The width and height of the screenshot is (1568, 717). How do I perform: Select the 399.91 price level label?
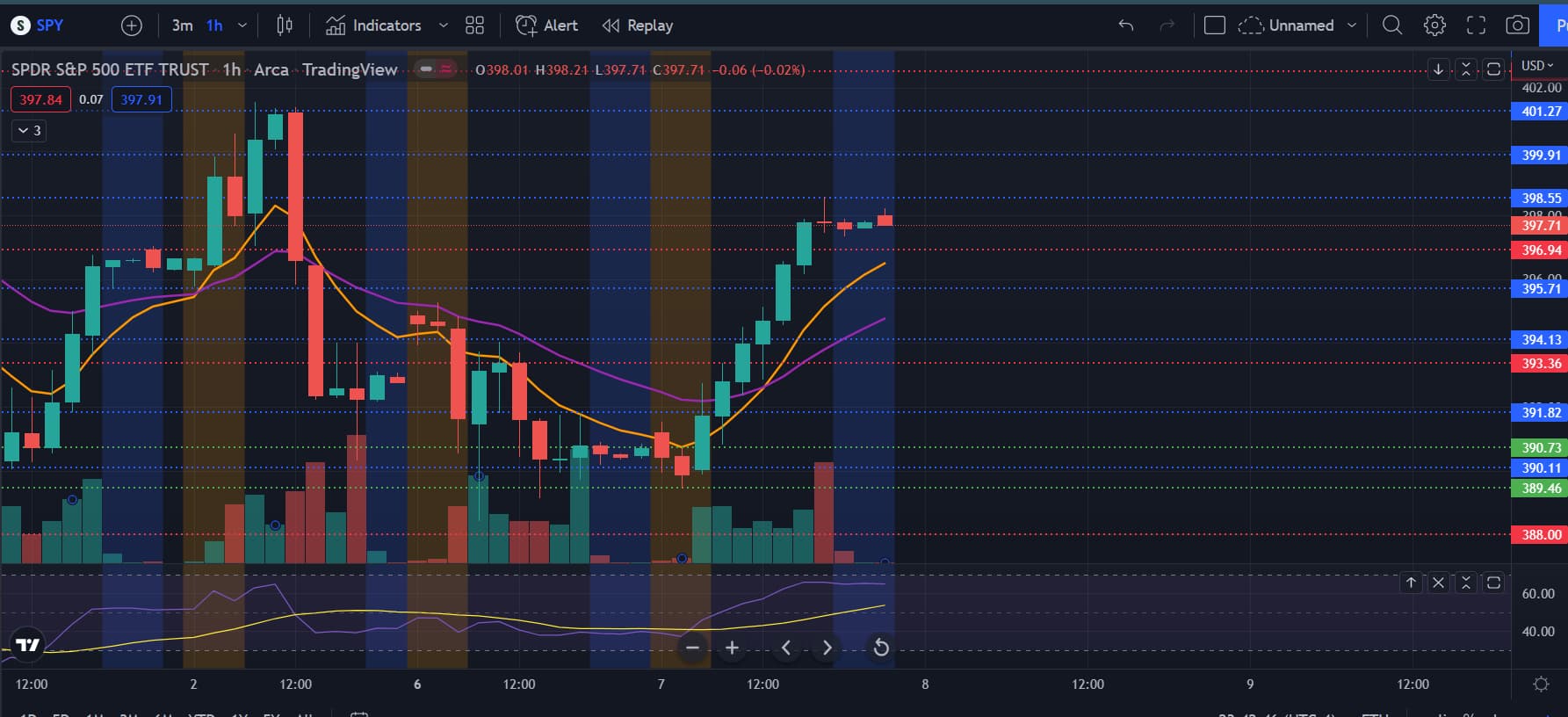coord(1539,155)
